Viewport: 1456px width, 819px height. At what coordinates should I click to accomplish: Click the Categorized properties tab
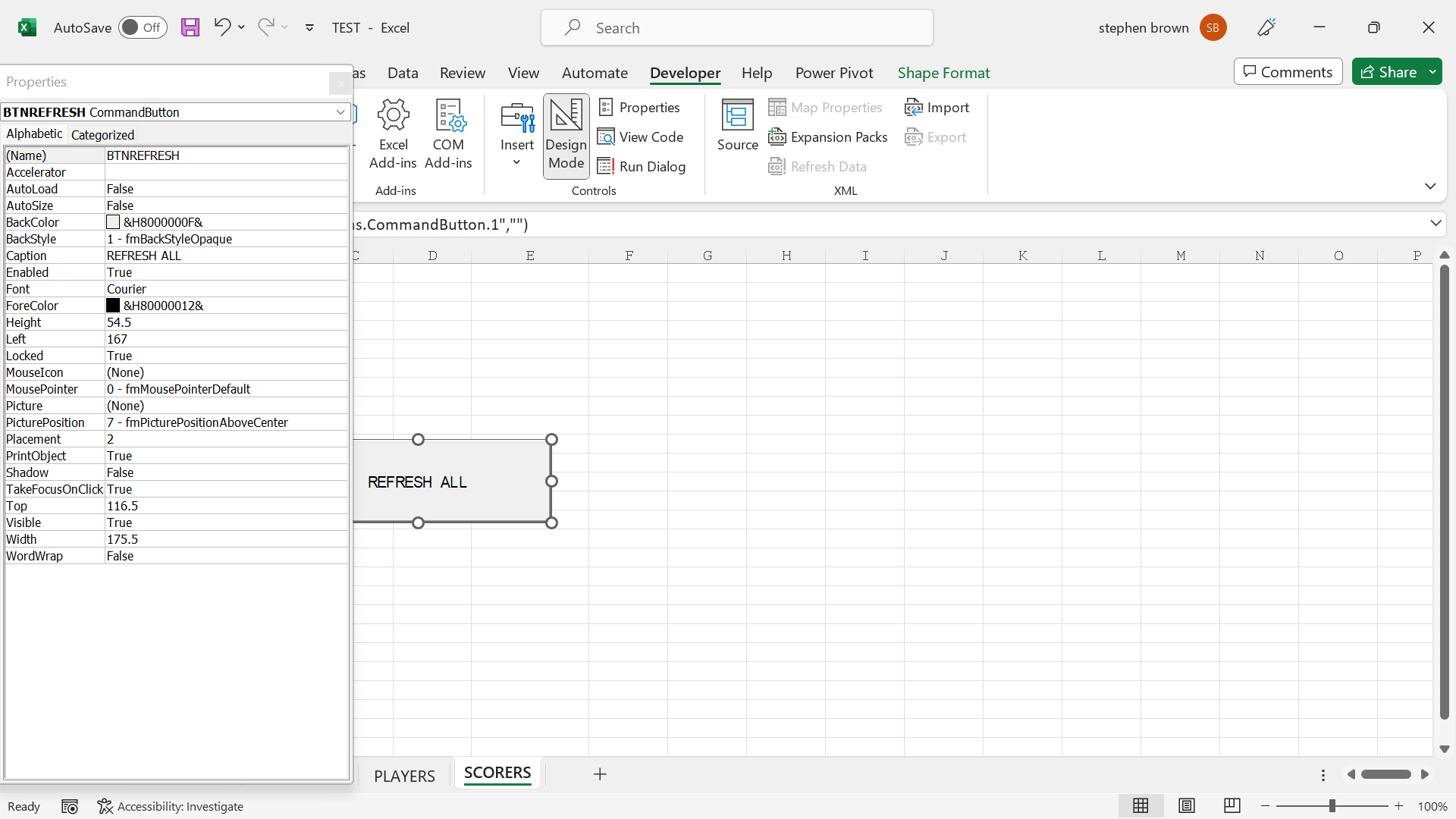pyautogui.click(x=102, y=135)
